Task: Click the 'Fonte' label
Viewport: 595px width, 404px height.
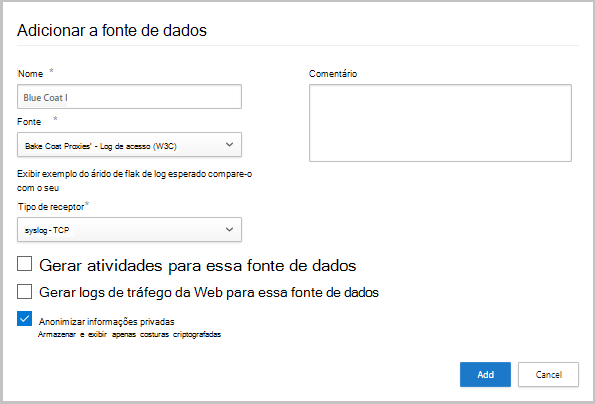Action: tap(29, 122)
